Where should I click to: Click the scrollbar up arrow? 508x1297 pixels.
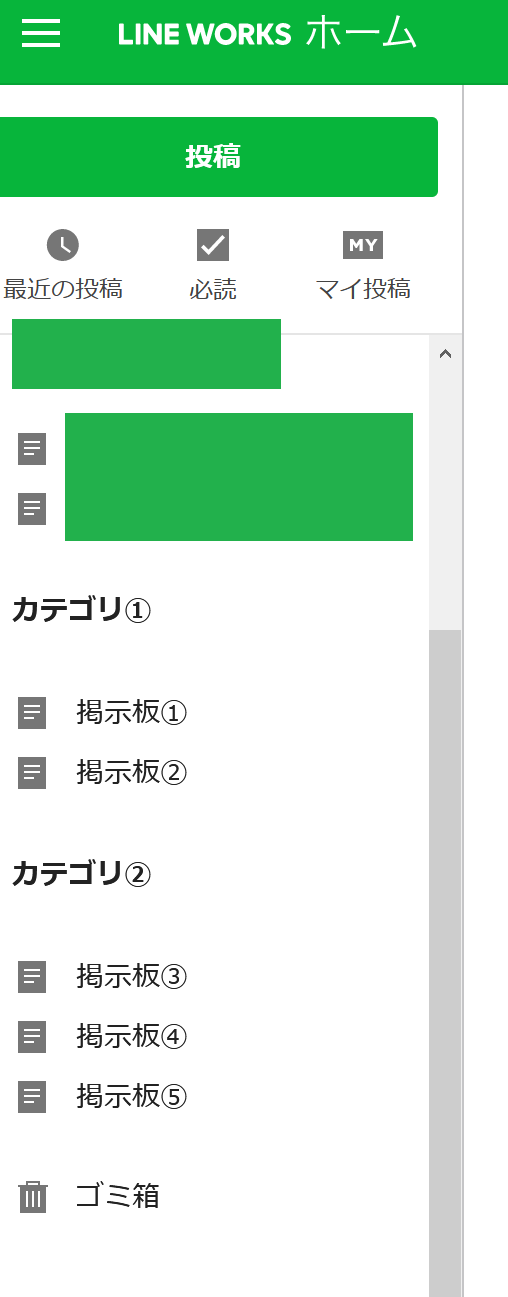[x=446, y=353]
